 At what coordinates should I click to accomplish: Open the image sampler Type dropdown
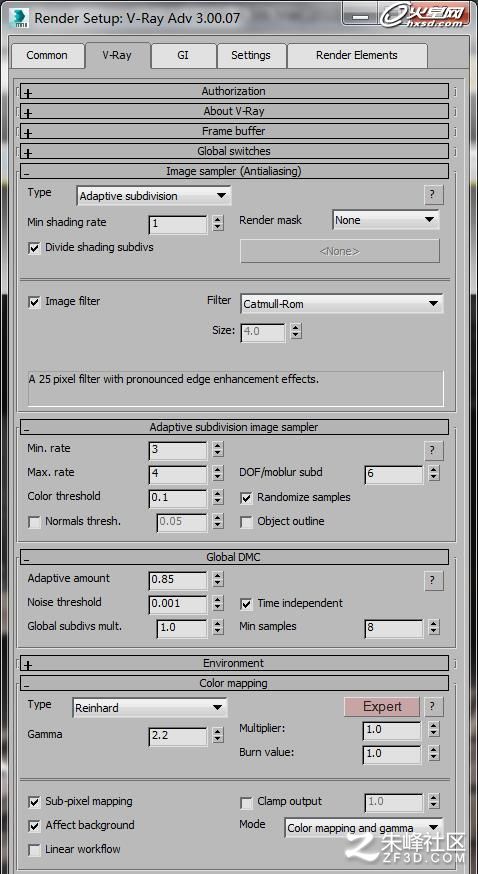point(153,196)
